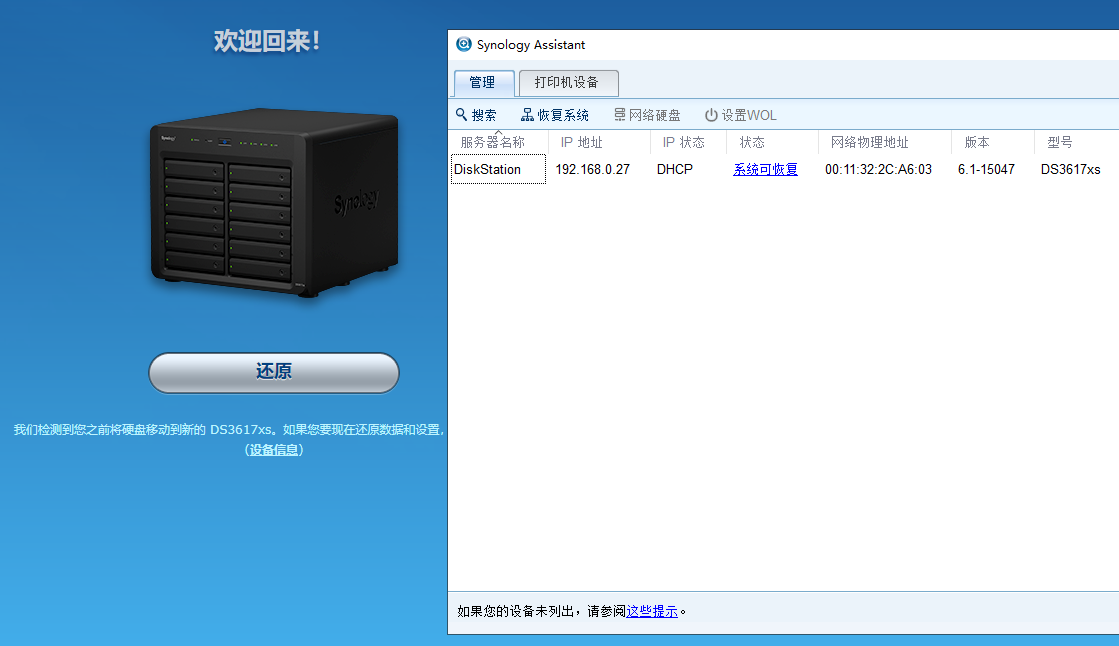This screenshot has width=1119, height=646.
Task: Click the IP address 192.168.0.27
Action: point(592,169)
